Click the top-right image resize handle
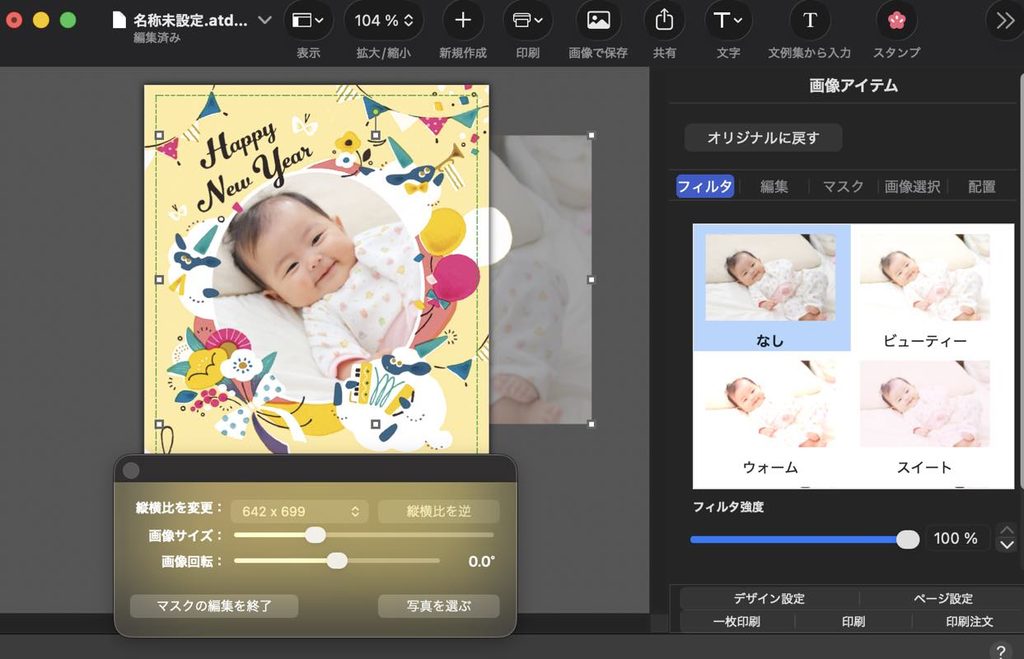Image resolution: width=1024 pixels, height=659 pixels. pyautogui.click(x=592, y=136)
